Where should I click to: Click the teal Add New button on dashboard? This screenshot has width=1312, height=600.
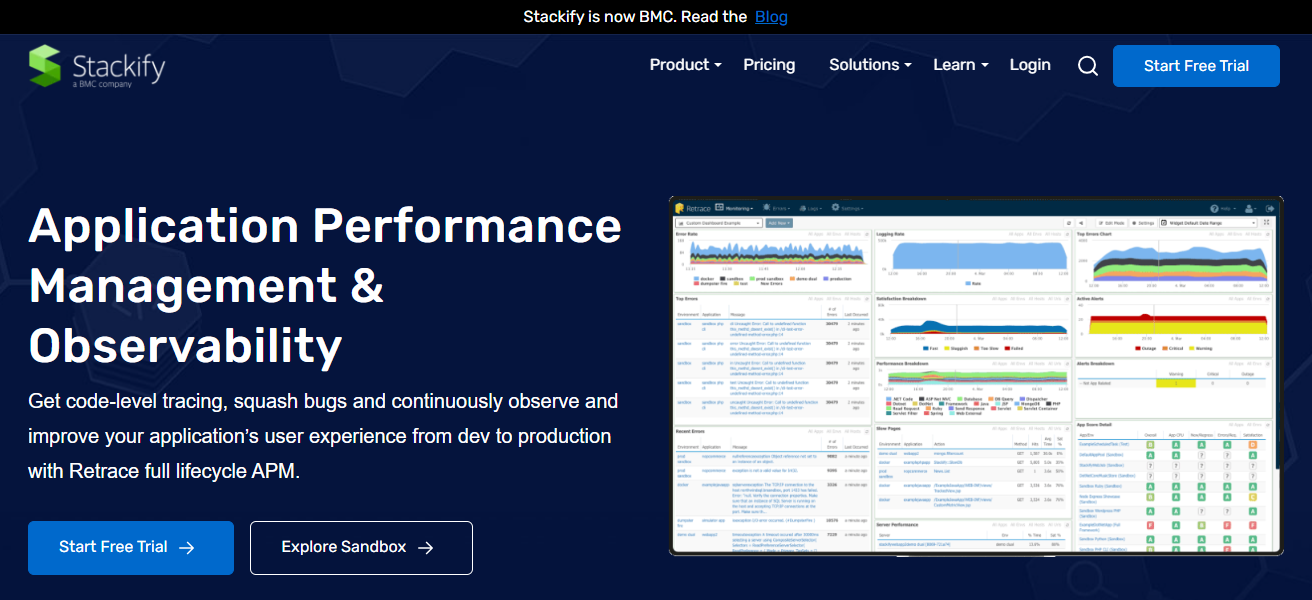pos(777,222)
